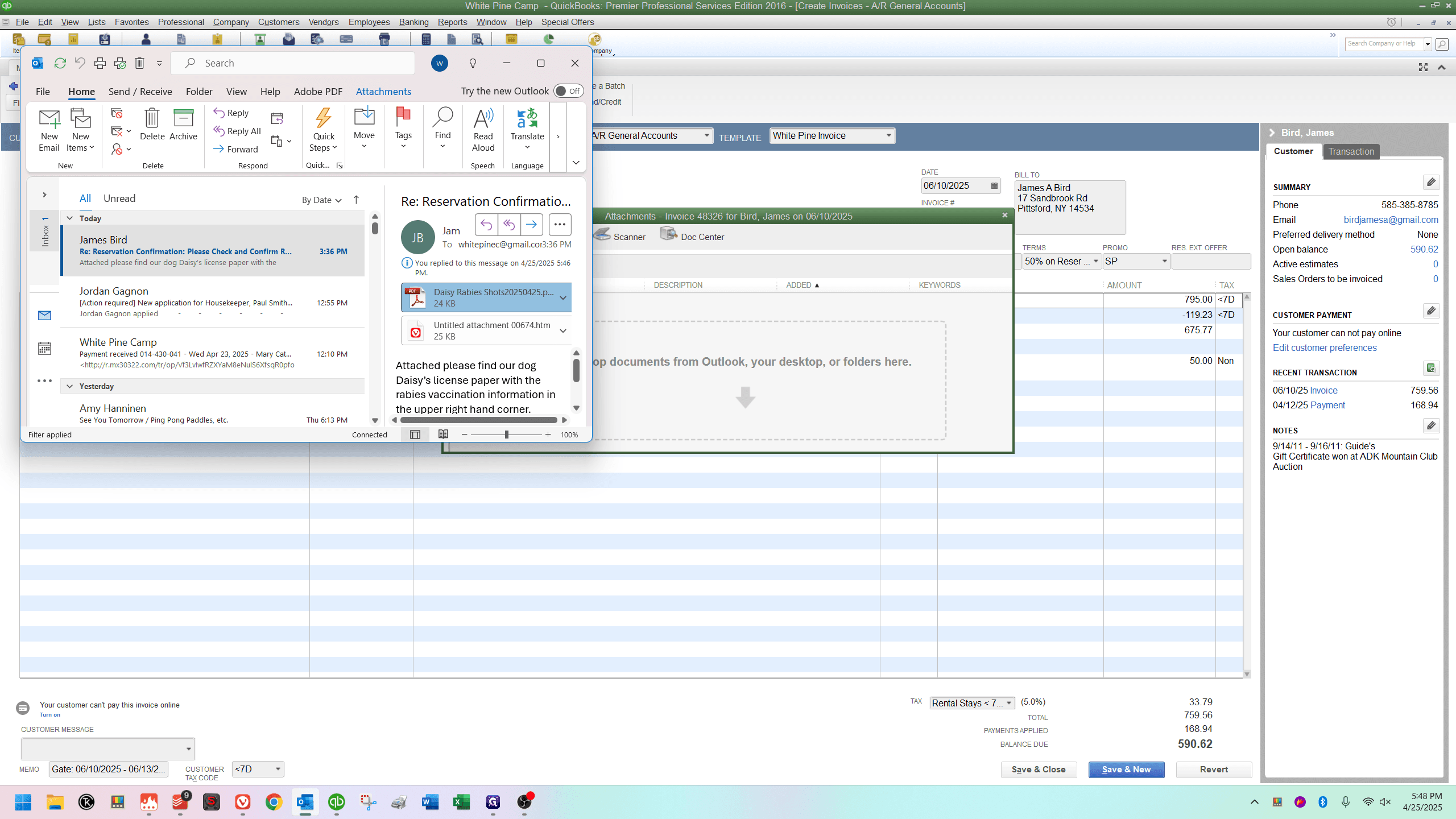This screenshot has height=819, width=1456.
Task: Expand the Outlook ribbon display options chevron
Action: tap(576, 163)
